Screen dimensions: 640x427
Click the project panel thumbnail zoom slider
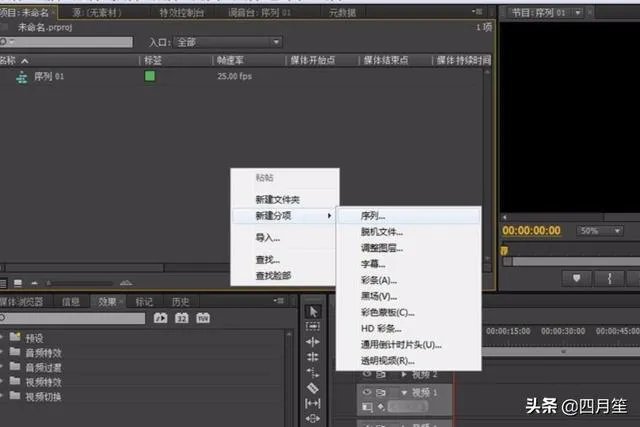coord(80,283)
